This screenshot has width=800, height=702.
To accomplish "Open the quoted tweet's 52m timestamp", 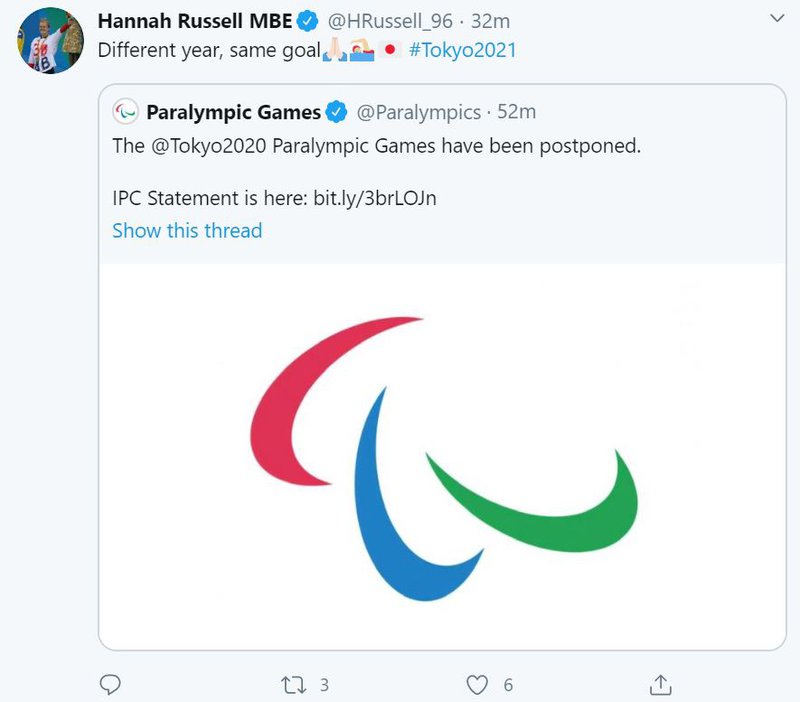I will (516, 111).
